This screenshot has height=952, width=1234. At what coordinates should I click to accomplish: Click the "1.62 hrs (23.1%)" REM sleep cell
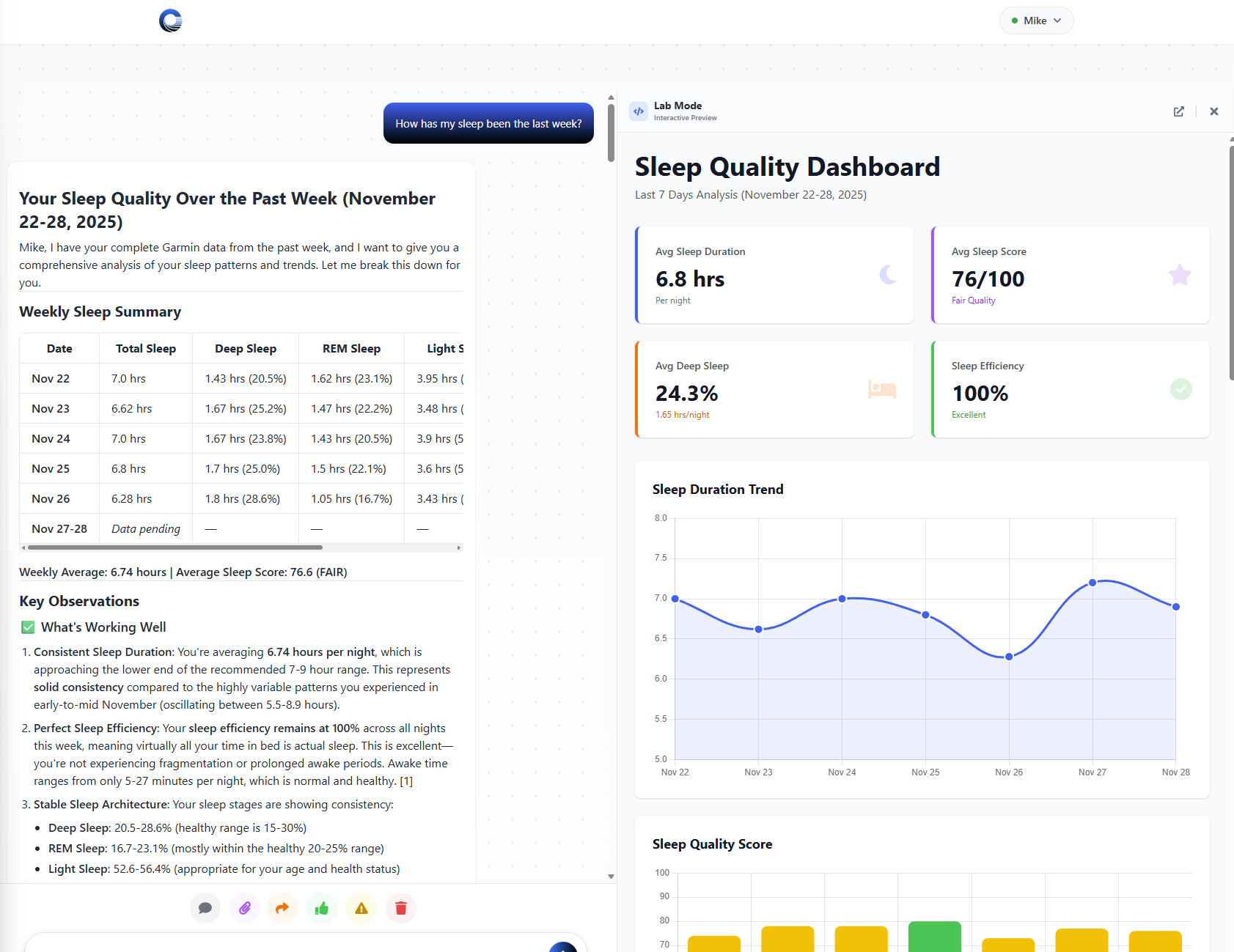click(x=352, y=379)
